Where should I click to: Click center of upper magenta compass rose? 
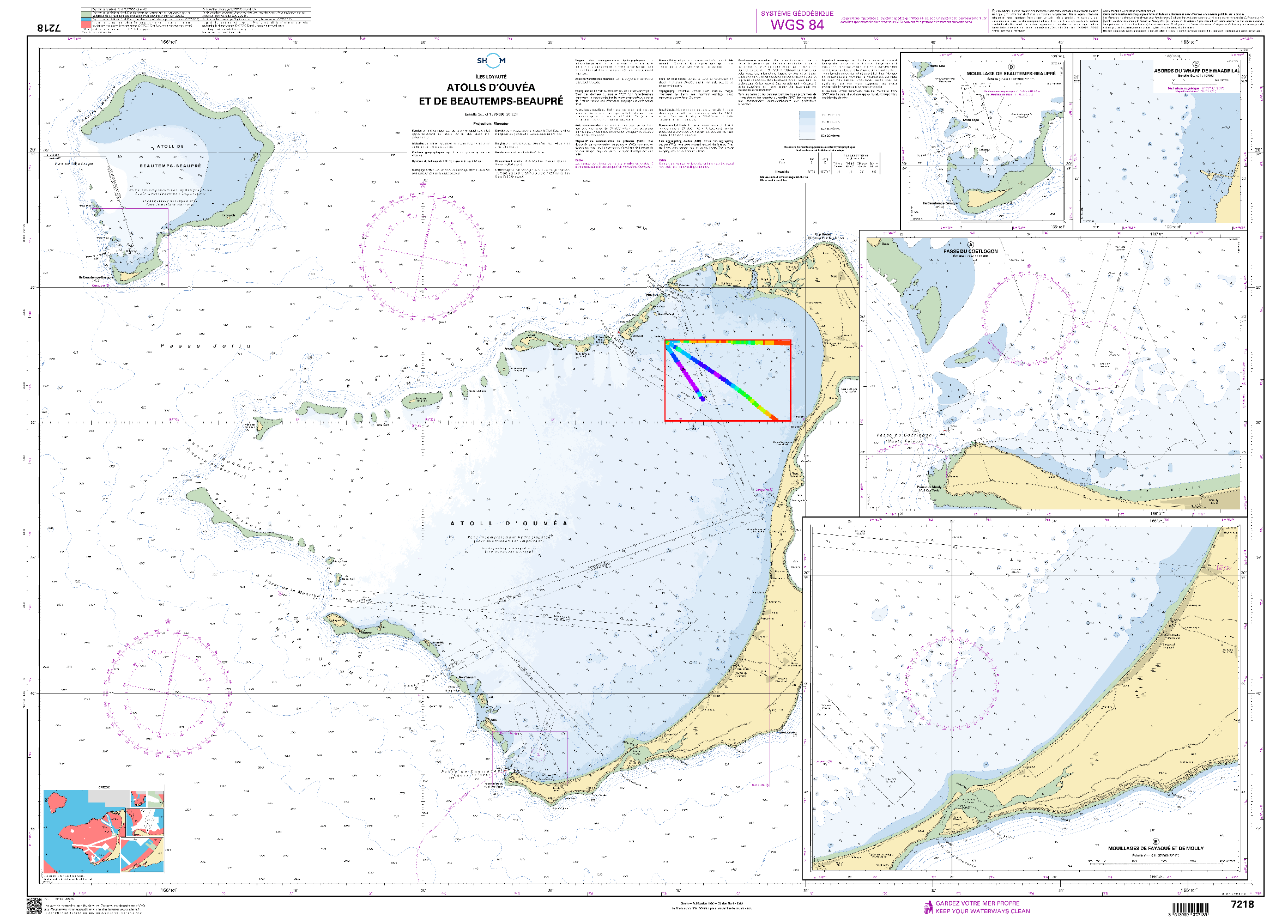pos(422,257)
